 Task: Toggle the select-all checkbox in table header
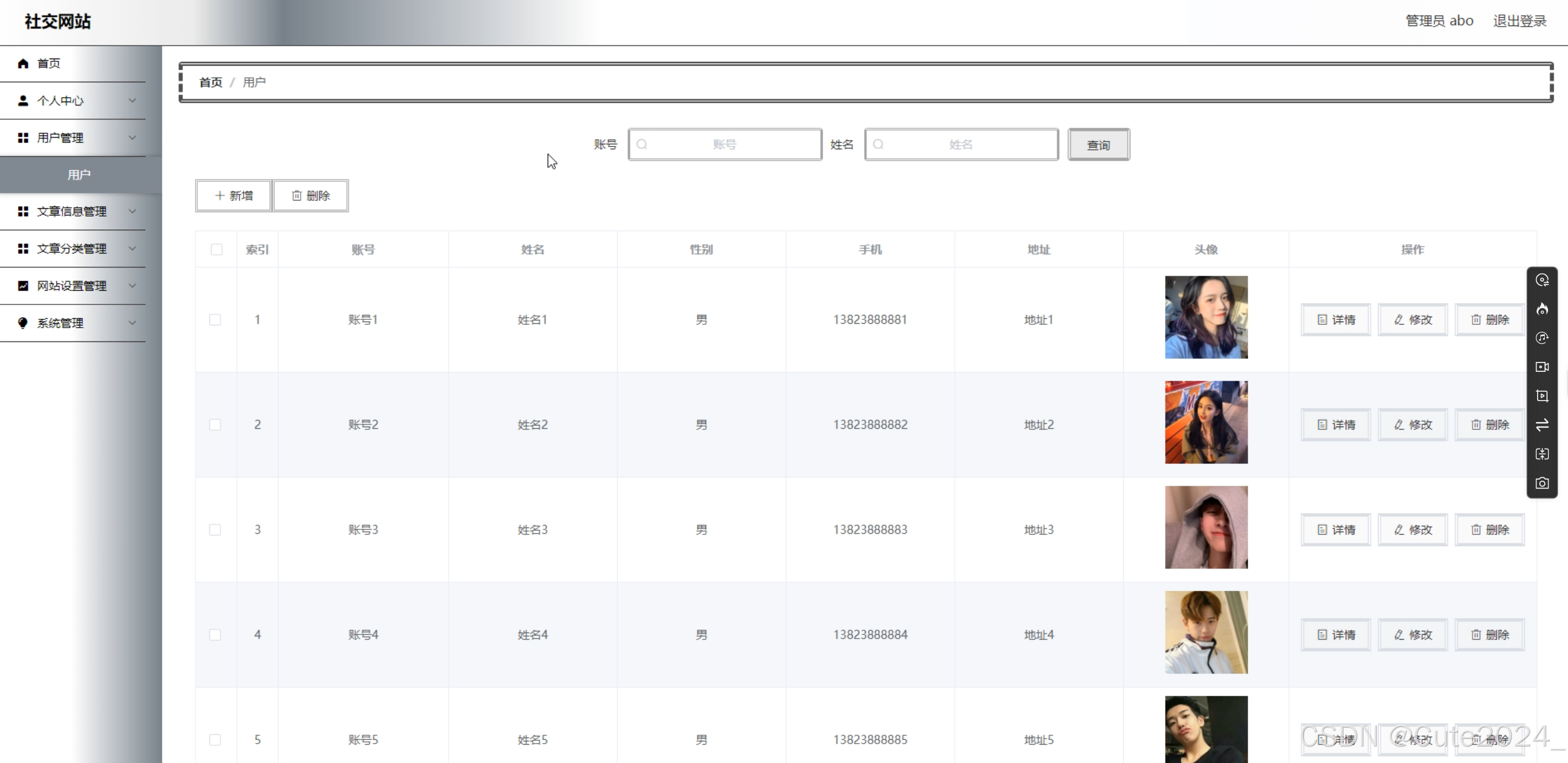coord(217,250)
